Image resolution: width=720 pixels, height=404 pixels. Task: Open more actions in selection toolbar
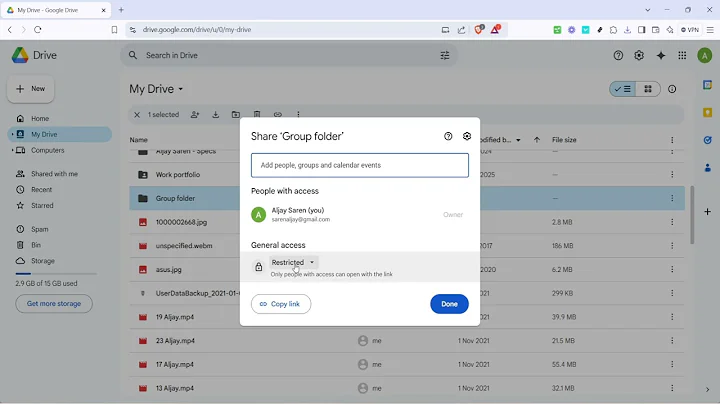pos(298,114)
